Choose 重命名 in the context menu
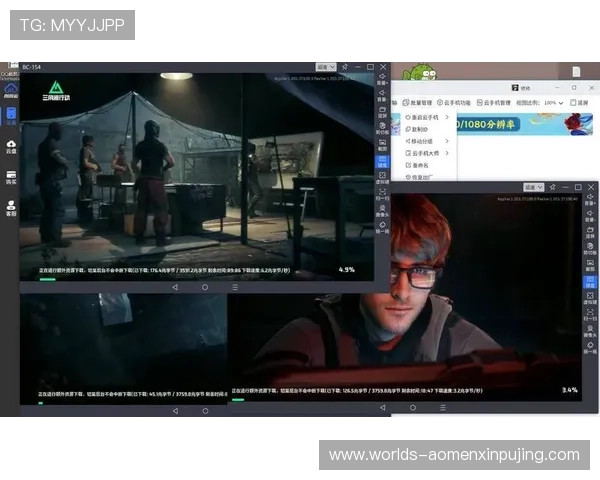 [418, 165]
